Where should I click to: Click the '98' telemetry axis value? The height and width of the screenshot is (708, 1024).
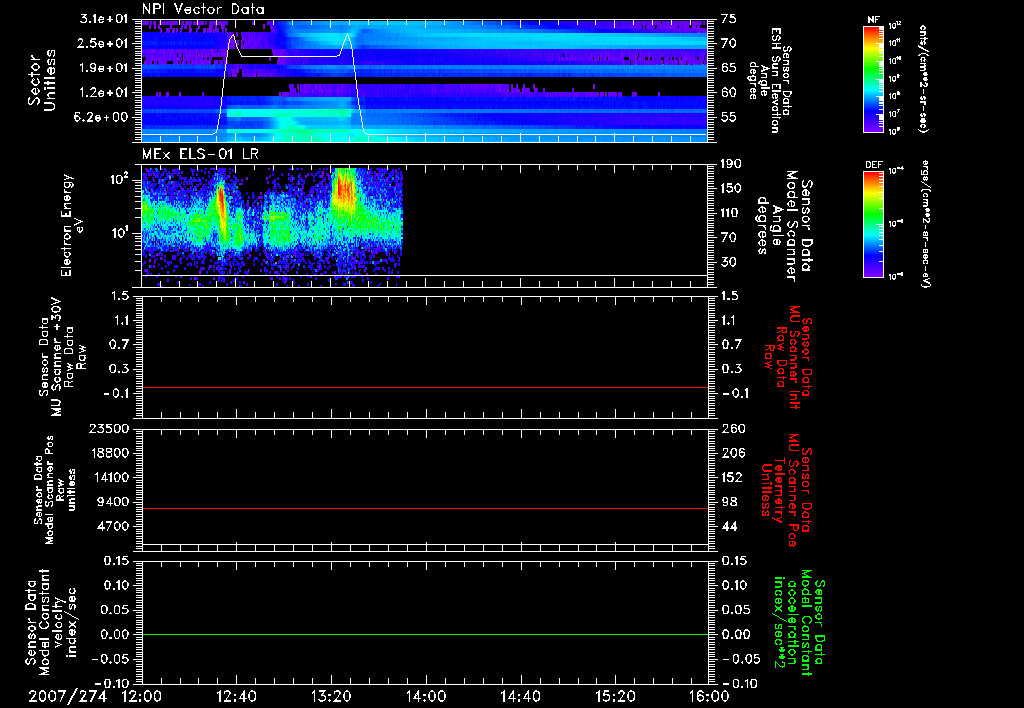pos(729,502)
